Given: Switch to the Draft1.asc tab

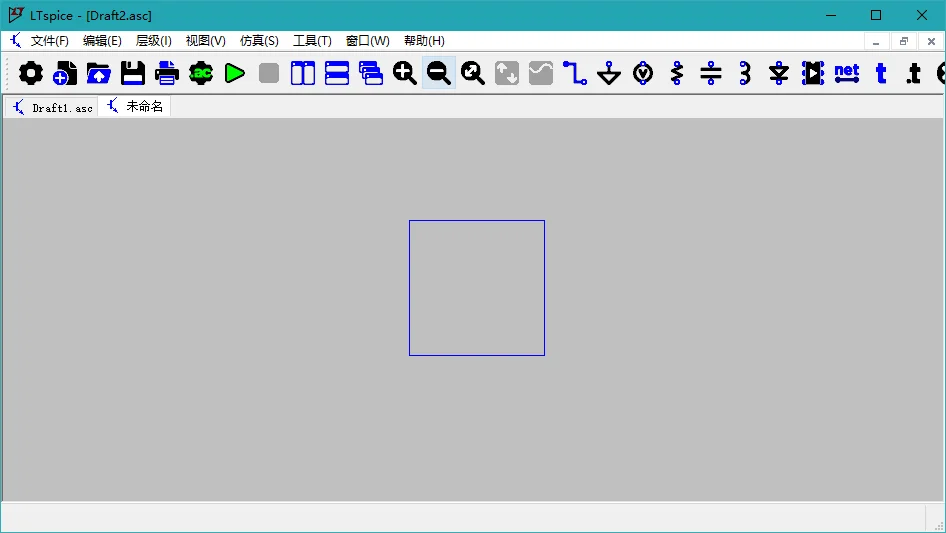Looking at the screenshot, I should pyautogui.click(x=52, y=107).
